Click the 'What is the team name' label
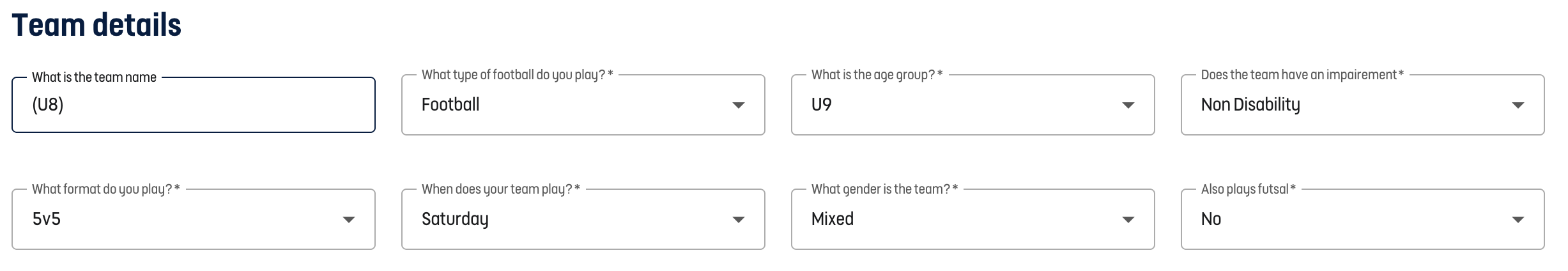This screenshot has height=271, width=1568. pos(94,77)
